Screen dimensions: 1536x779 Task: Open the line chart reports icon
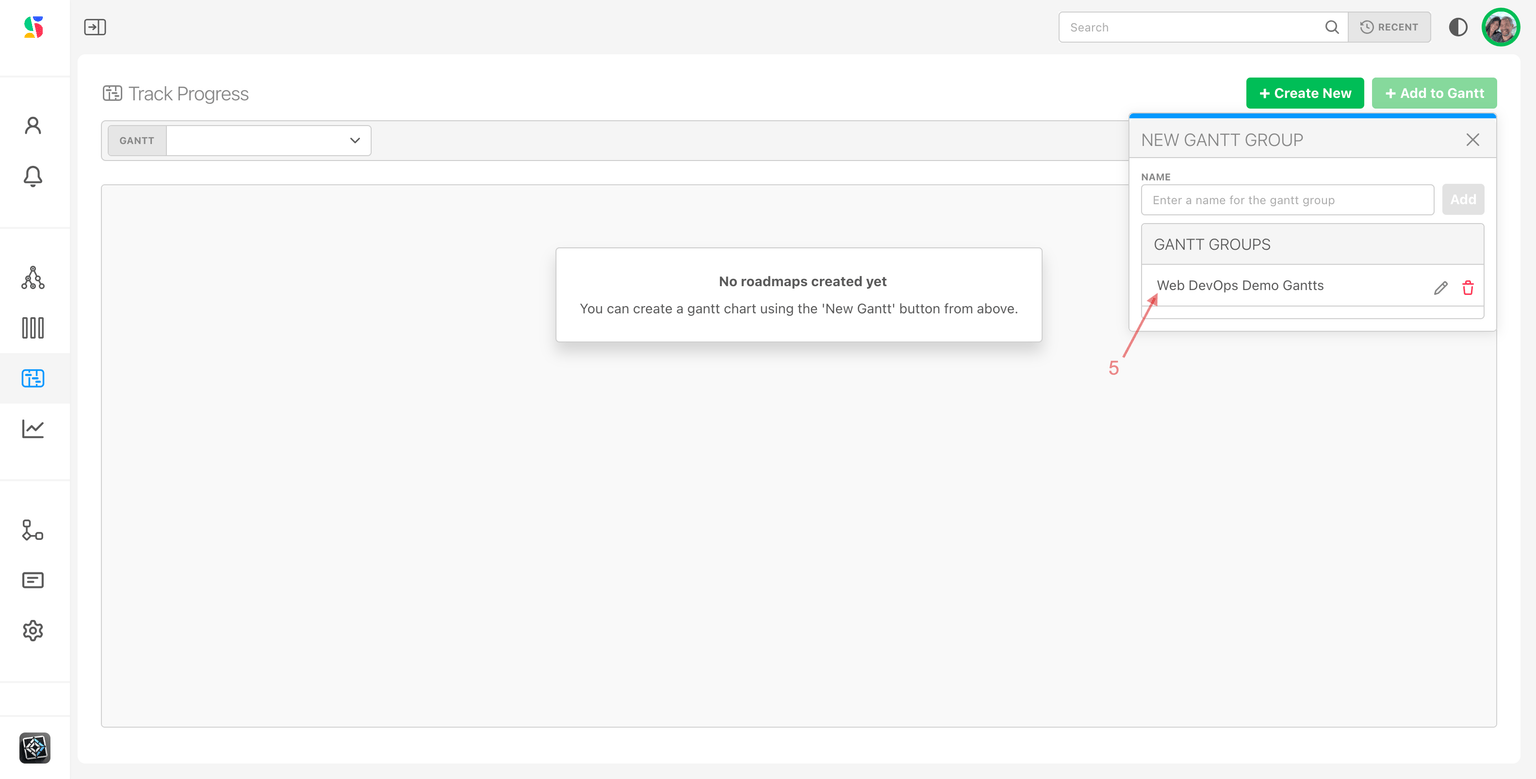(x=33, y=429)
